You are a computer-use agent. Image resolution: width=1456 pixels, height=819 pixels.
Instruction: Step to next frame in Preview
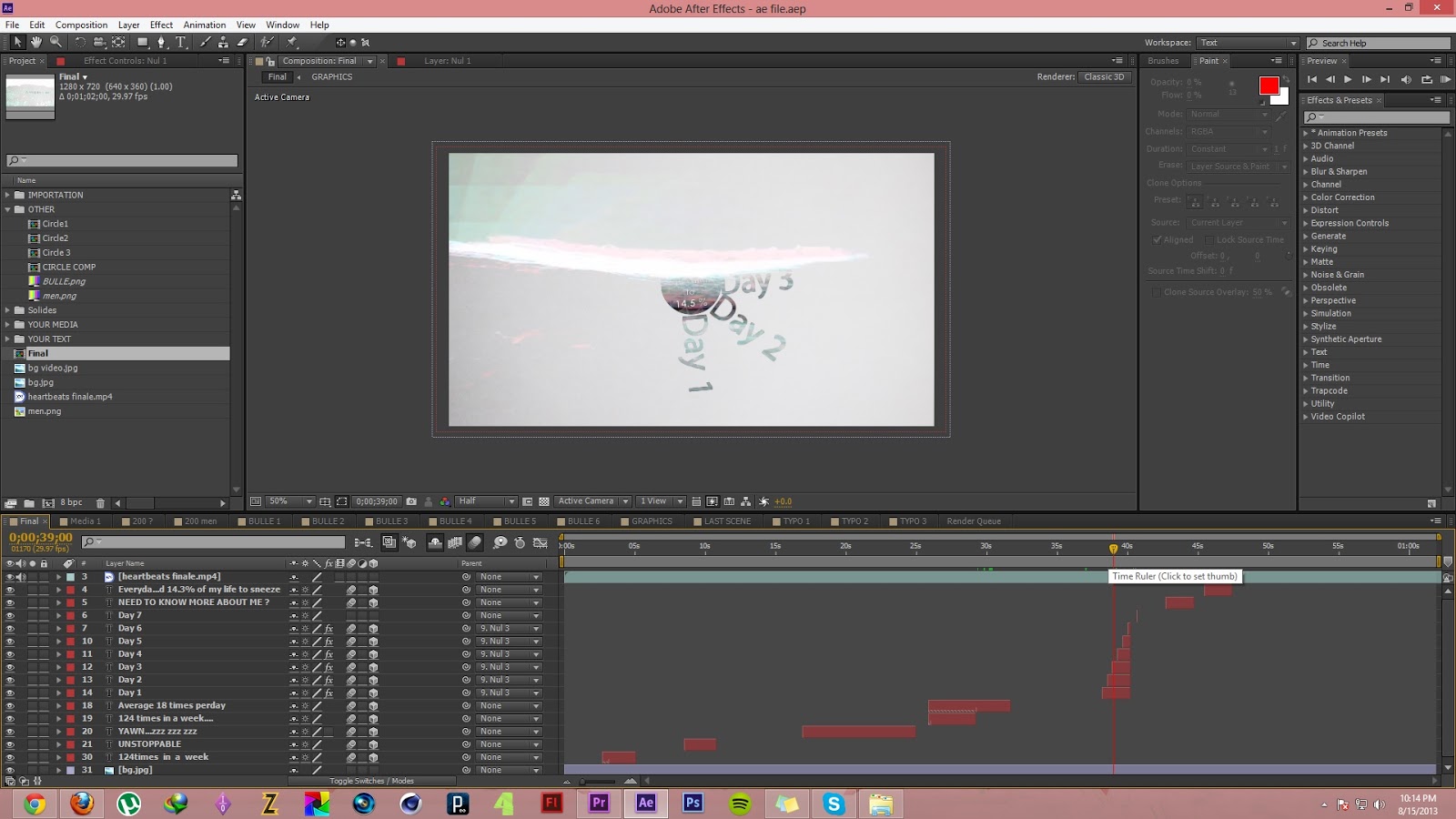(1366, 79)
